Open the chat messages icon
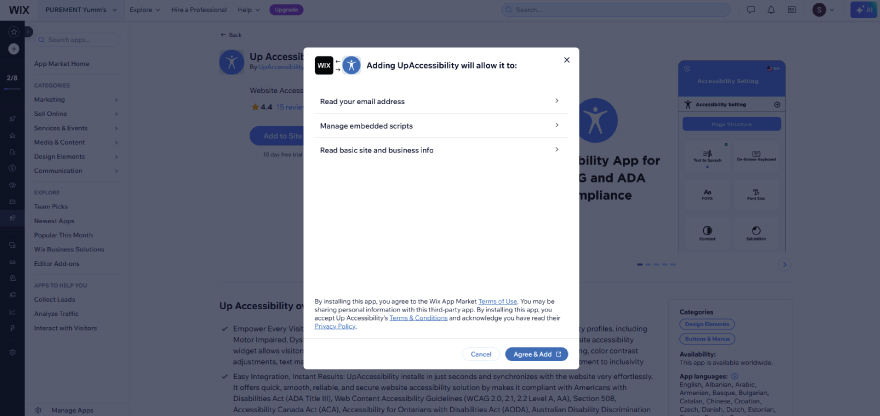Viewport: 880px width, 416px height. (x=751, y=10)
